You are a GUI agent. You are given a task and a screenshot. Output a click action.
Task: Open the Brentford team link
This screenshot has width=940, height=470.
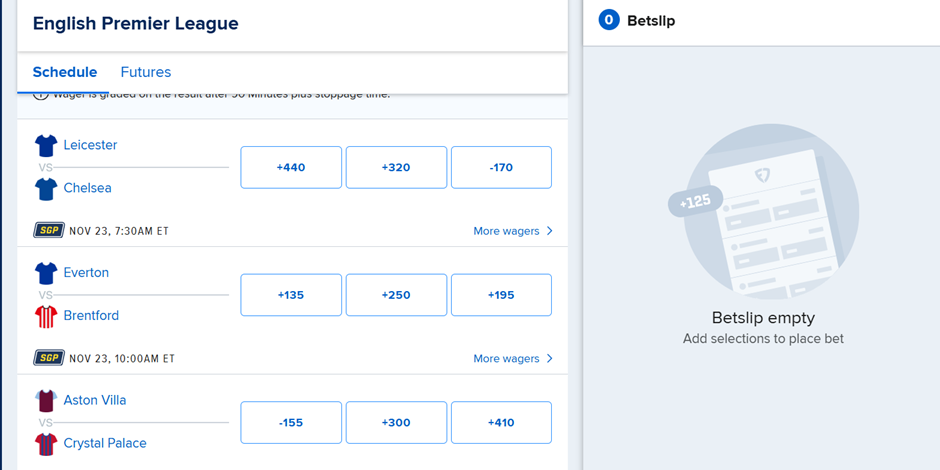(x=91, y=316)
